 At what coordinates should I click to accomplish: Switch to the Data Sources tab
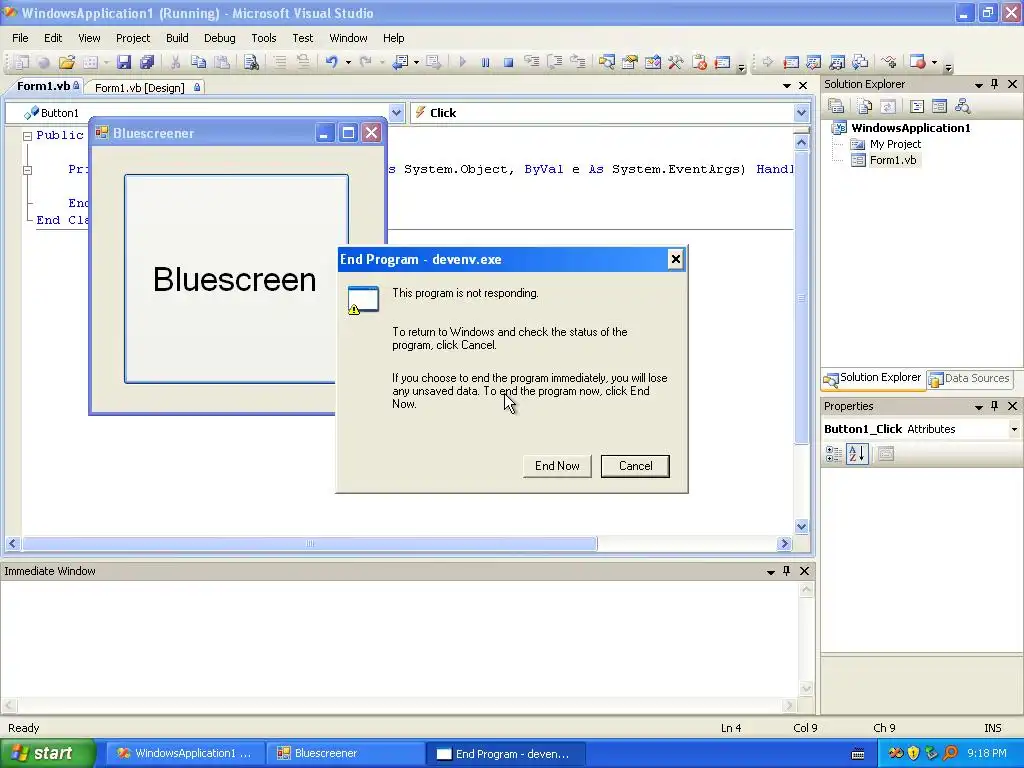pos(970,378)
